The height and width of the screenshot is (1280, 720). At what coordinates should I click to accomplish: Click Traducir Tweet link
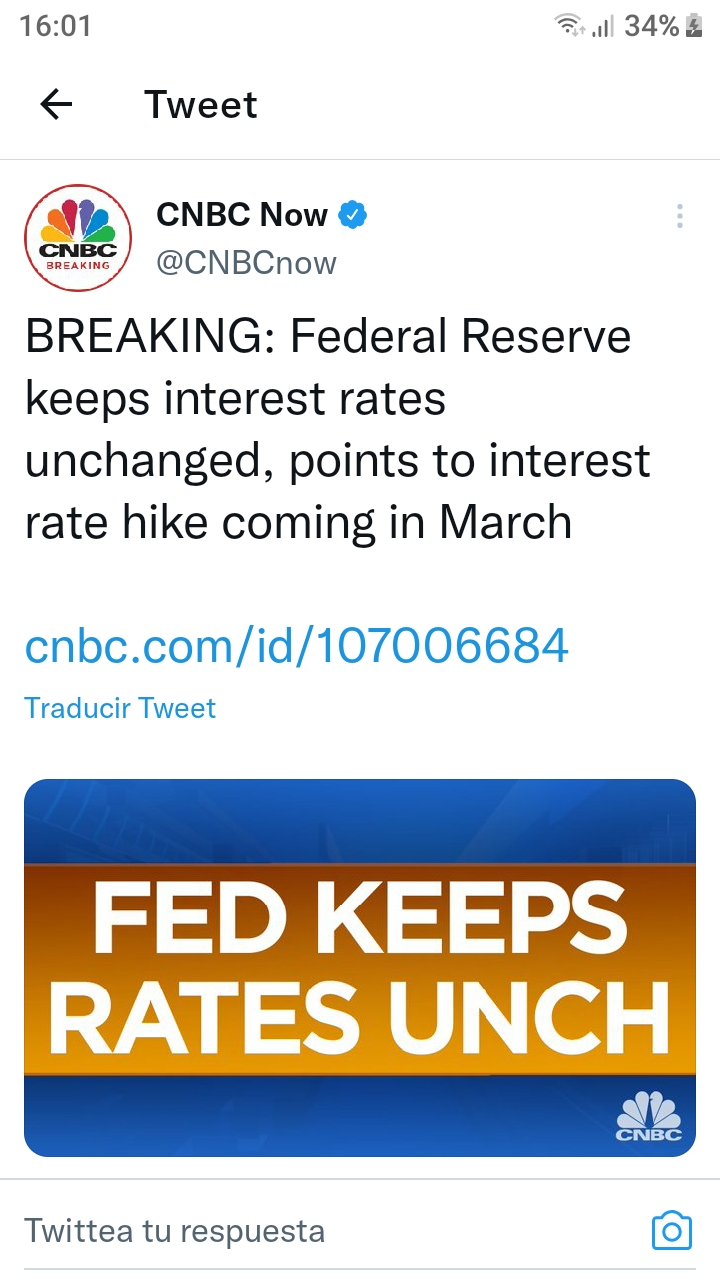coord(120,708)
